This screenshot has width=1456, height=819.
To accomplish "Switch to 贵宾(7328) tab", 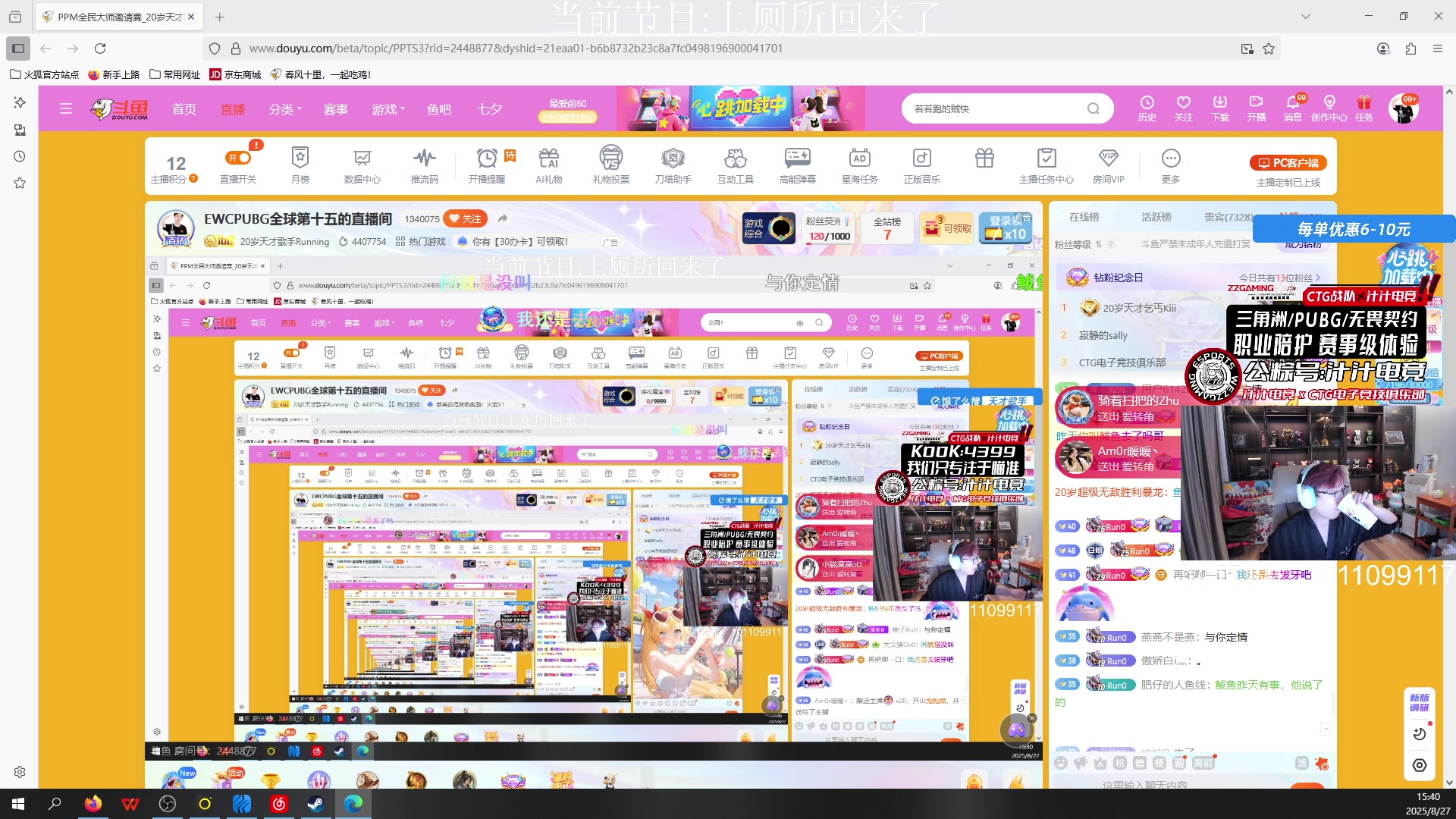I will tap(1228, 217).
